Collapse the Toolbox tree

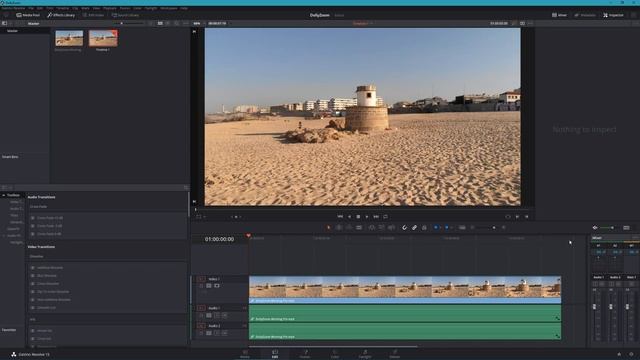4,195
